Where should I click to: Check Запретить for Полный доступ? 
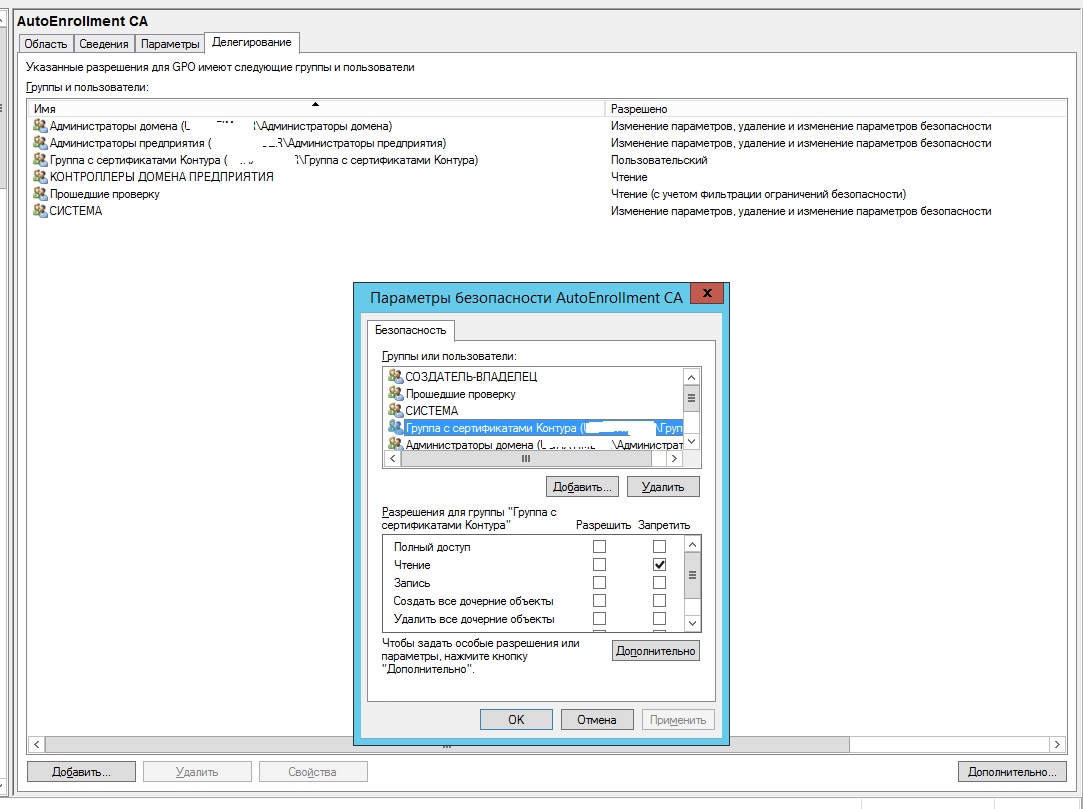click(x=660, y=546)
